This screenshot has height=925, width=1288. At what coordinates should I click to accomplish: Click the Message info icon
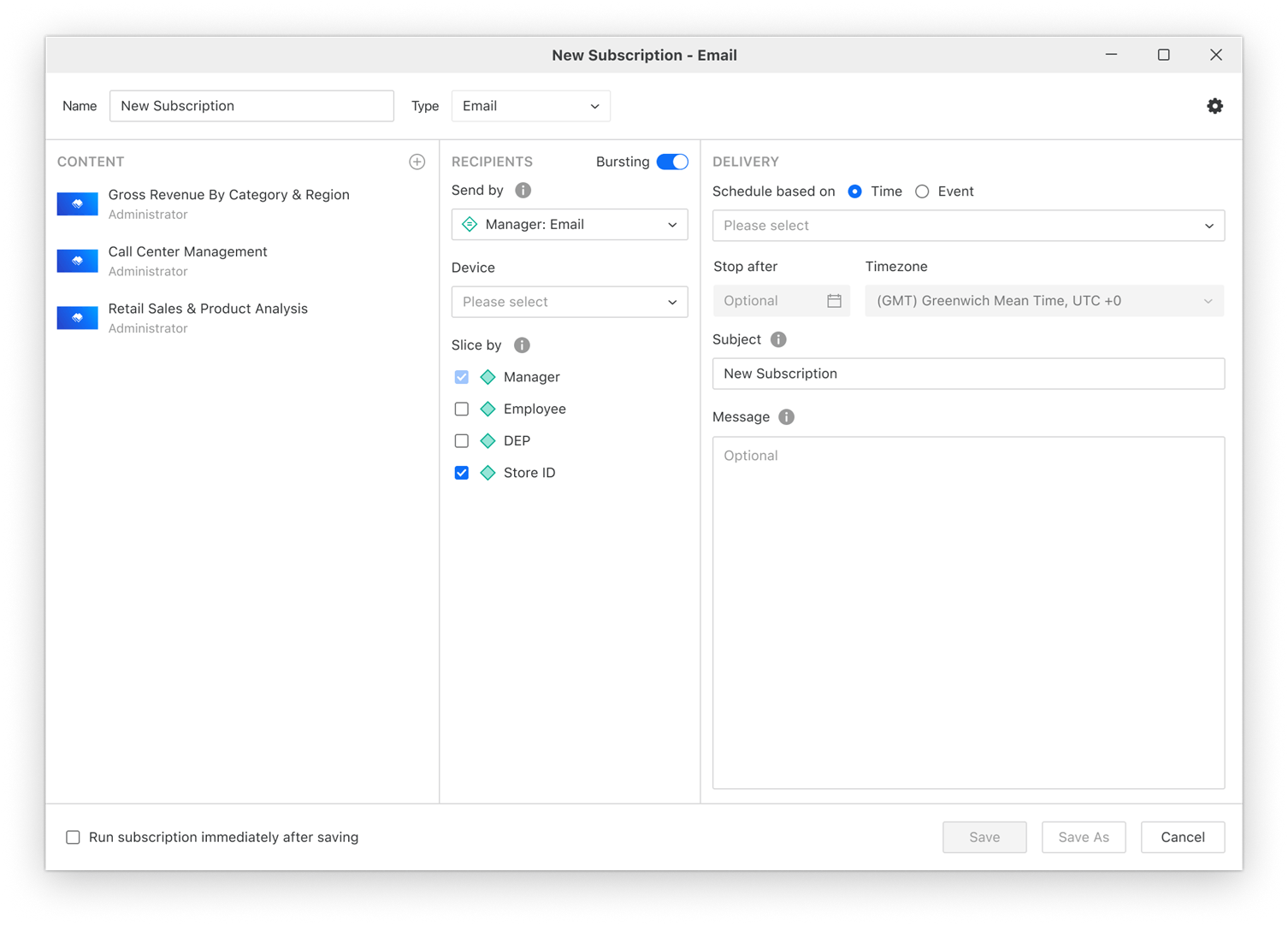pos(787,417)
